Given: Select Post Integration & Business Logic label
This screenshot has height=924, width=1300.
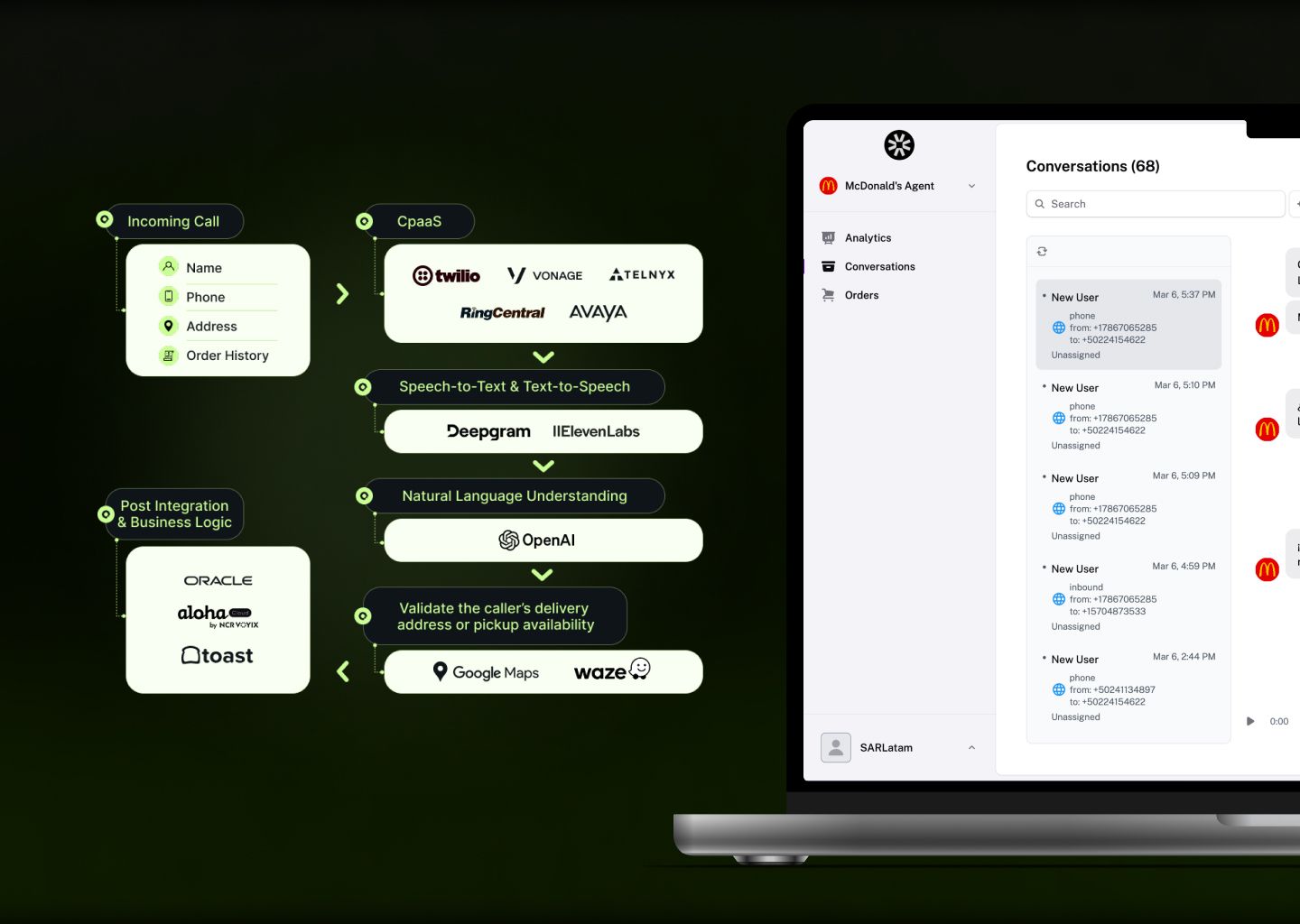Looking at the screenshot, I should pos(174,514).
